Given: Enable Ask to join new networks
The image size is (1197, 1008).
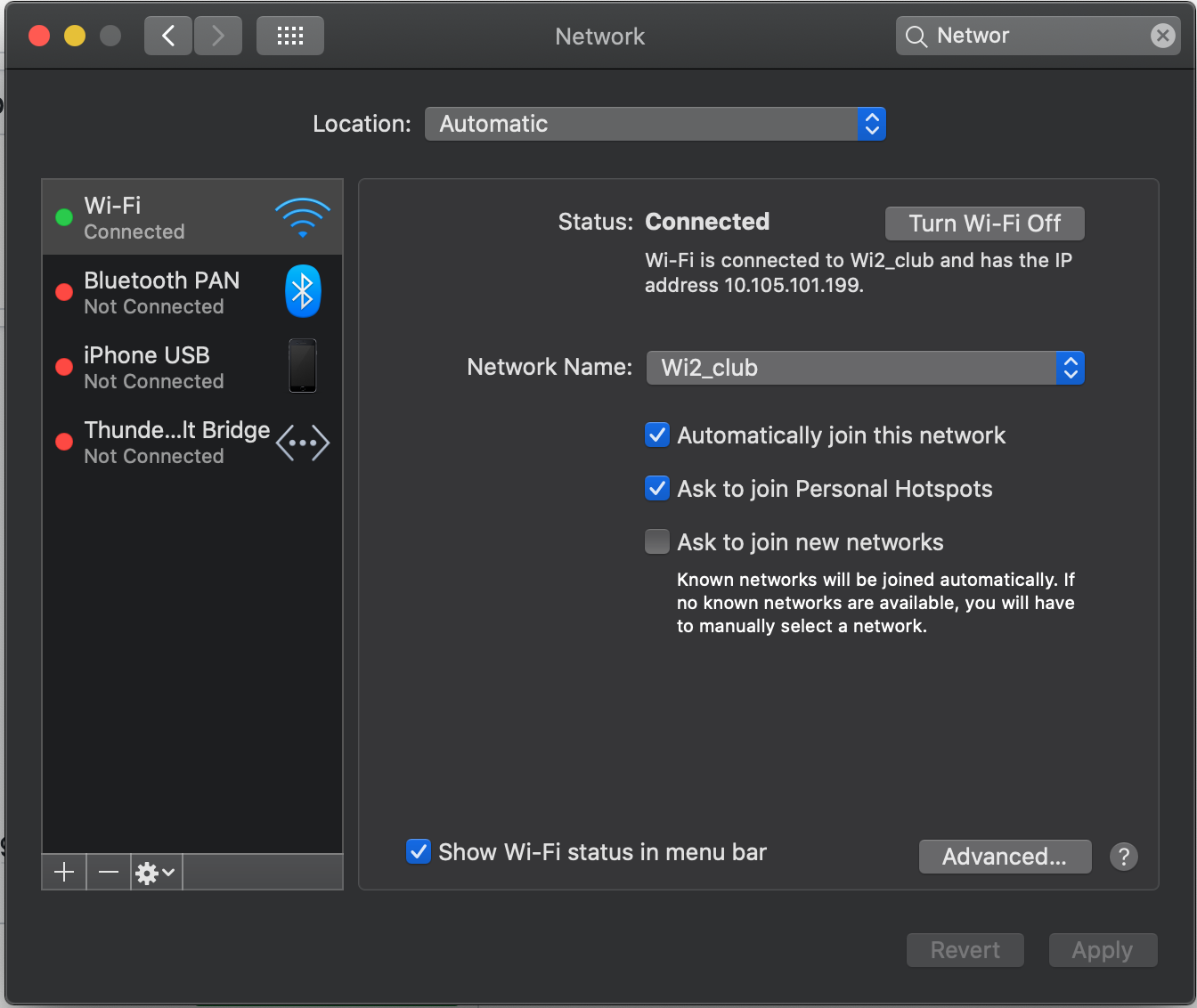Looking at the screenshot, I should click(x=657, y=542).
